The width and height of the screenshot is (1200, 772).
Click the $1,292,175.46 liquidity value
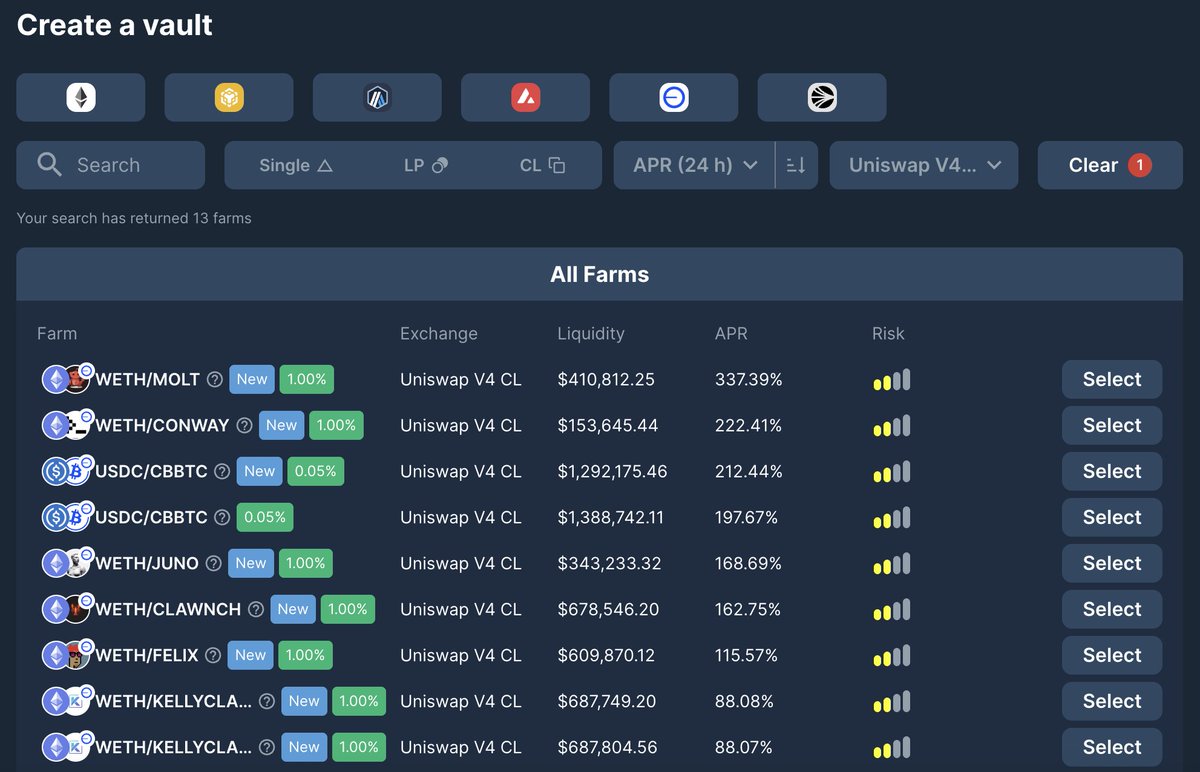click(x=612, y=471)
